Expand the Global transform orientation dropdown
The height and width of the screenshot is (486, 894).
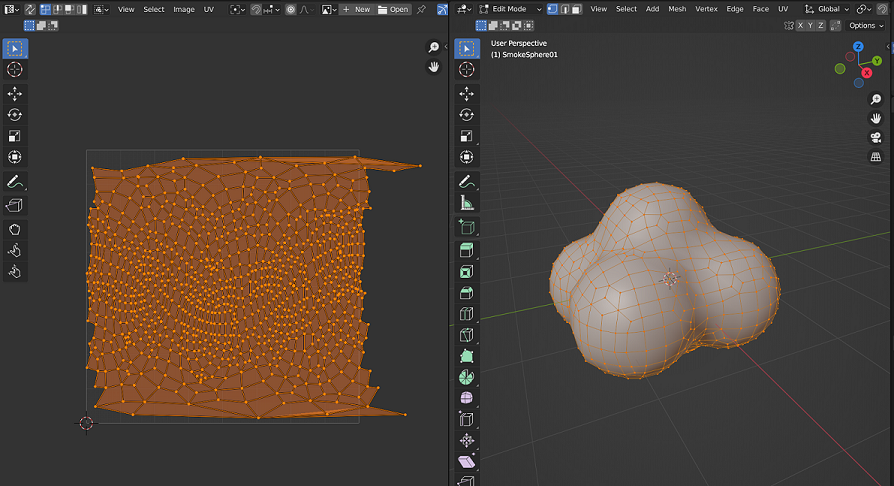(x=826, y=9)
